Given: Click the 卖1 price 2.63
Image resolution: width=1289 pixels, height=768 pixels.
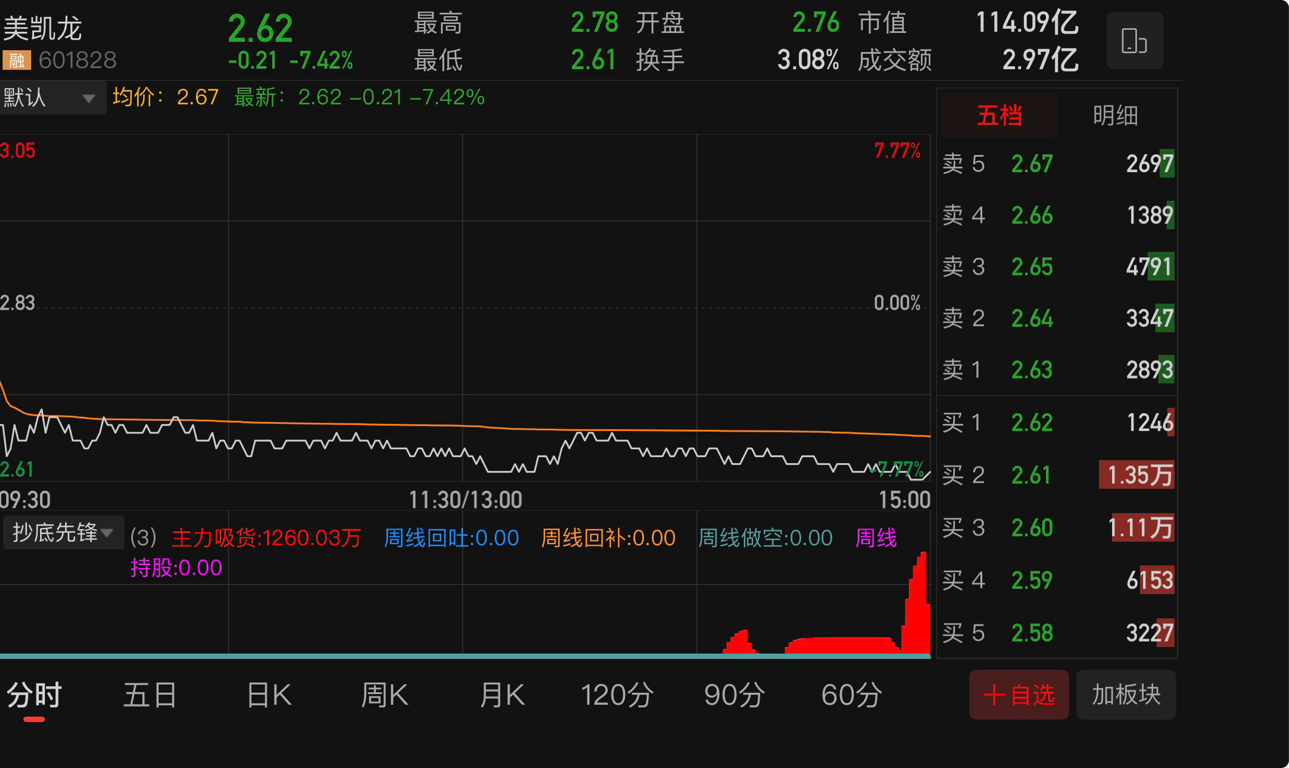Looking at the screenshot, I should pos(1031,370).
